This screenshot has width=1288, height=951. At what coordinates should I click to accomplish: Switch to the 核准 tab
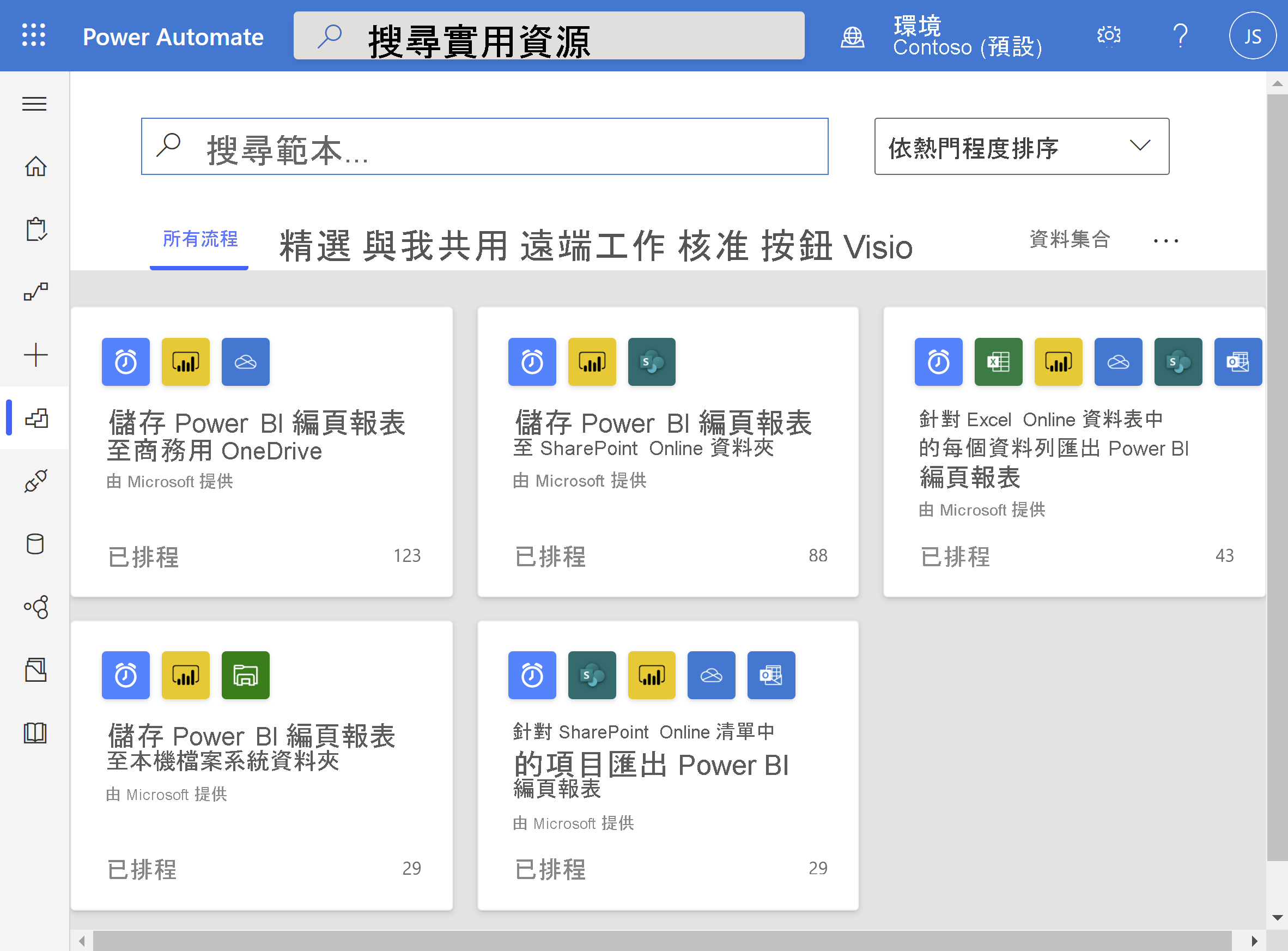pos(714,246)
